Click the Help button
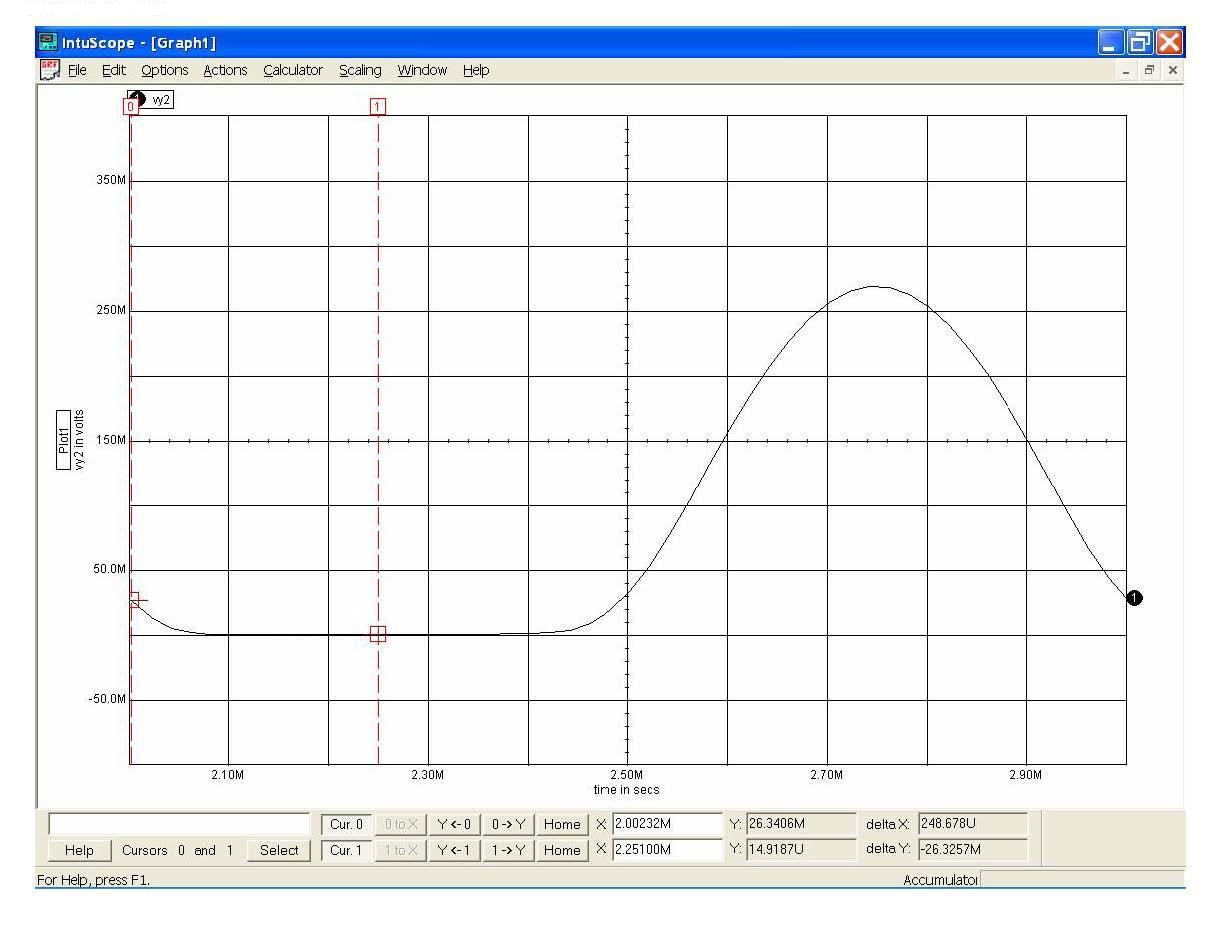Image resolution: width=1211 pixels, height=936 pixels. point(79,850)
